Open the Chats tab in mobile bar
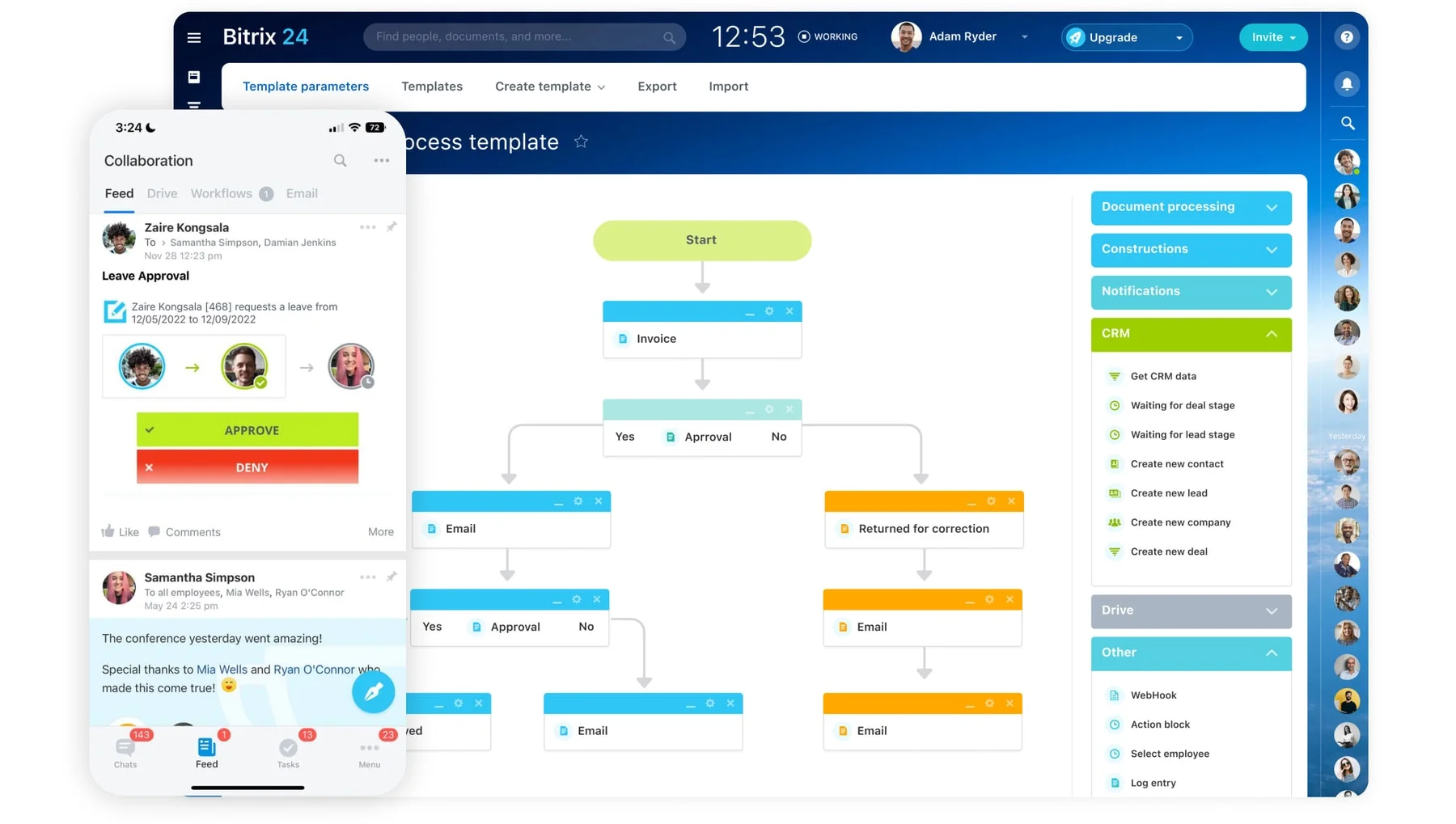 tap(125, 752)
